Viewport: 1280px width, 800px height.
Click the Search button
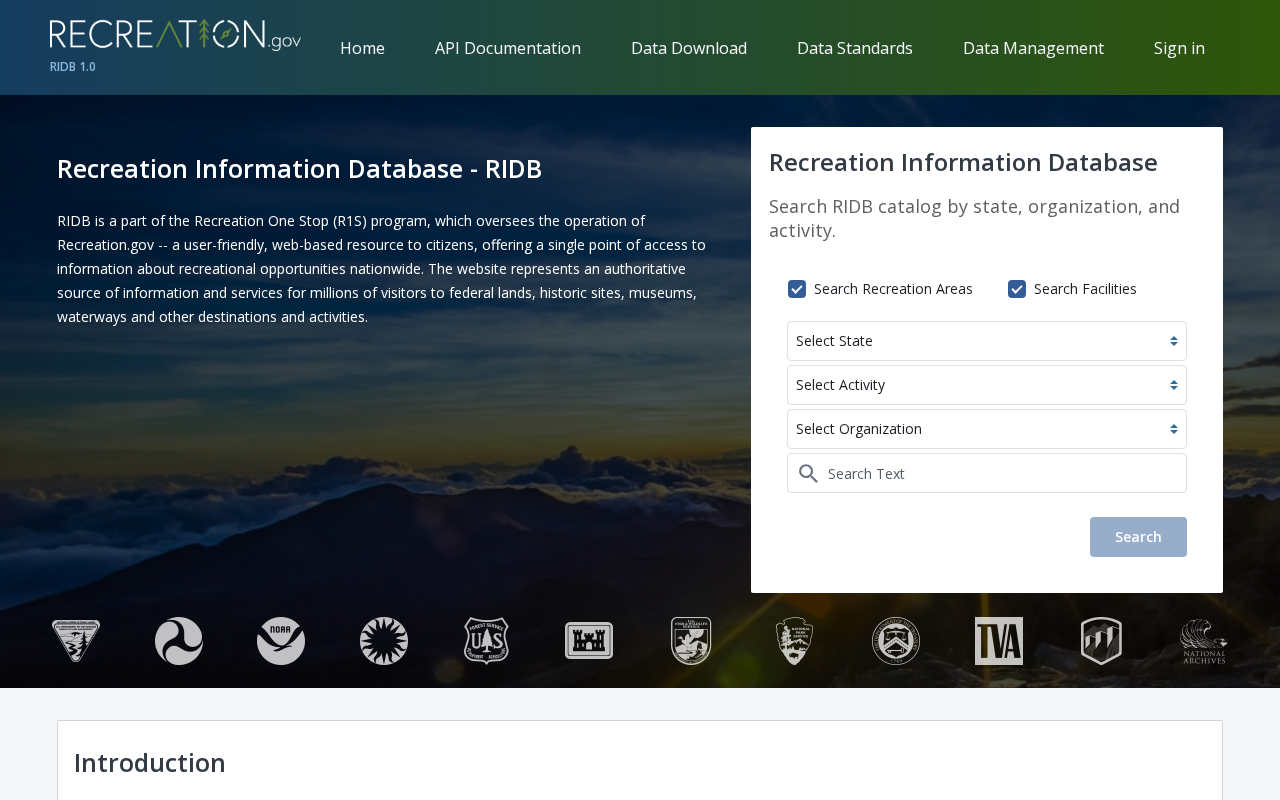(x=1138, y=537)
